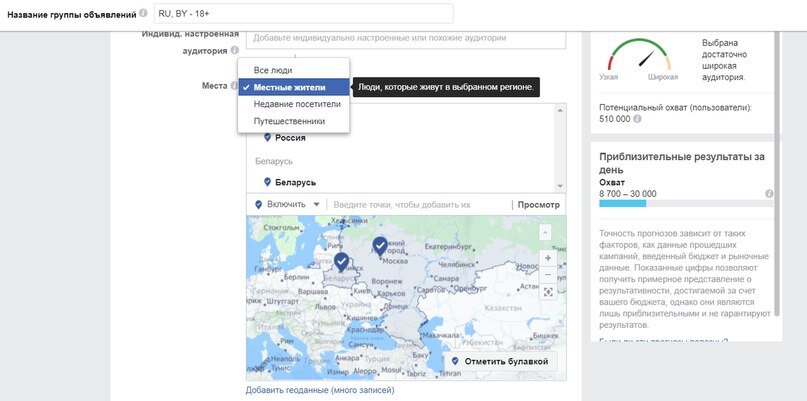The height and width of the screenshot is (401, 807).
Task: Click the map fullscreen/fit icon
Action: [548, 292]
